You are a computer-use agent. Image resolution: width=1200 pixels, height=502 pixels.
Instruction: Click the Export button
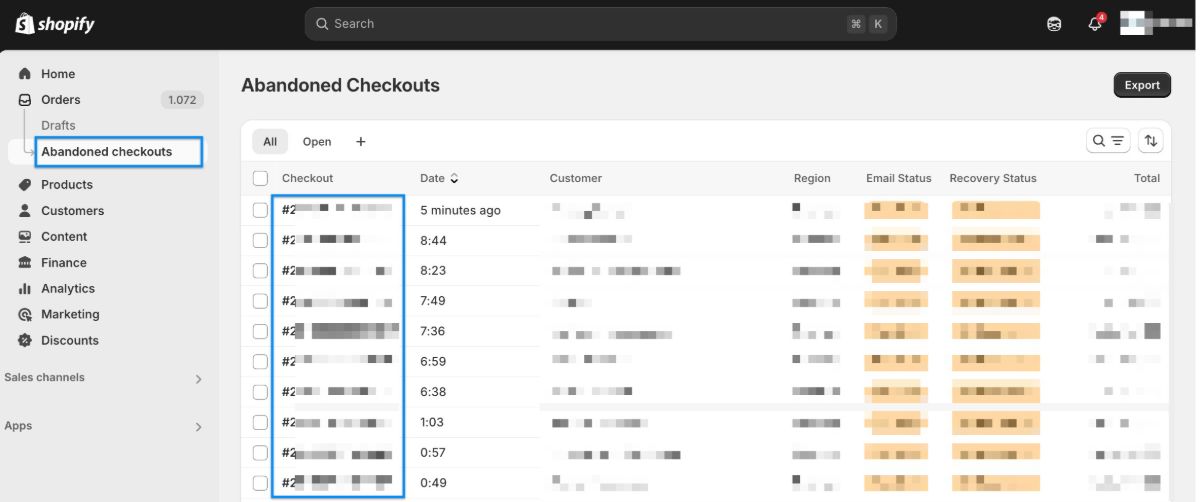1142,85
